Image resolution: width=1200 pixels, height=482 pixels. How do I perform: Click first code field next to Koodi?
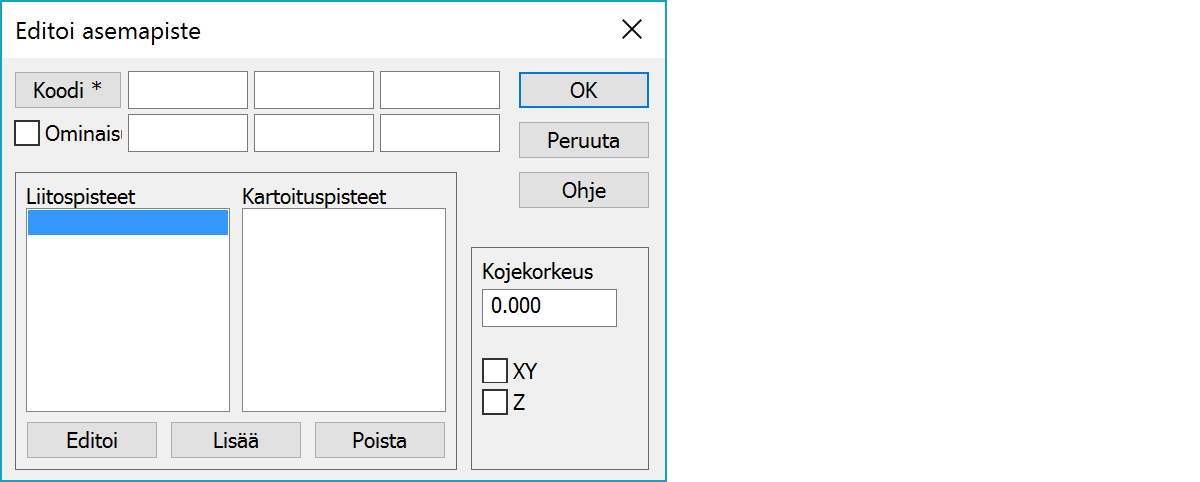coord(188,90)
